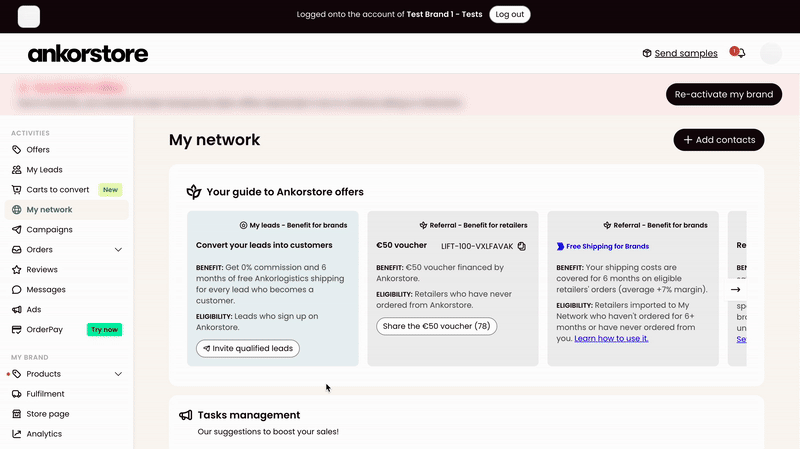Log out of Test Brand account
Viewport: 800px width, 449px height.
point(510,14)
